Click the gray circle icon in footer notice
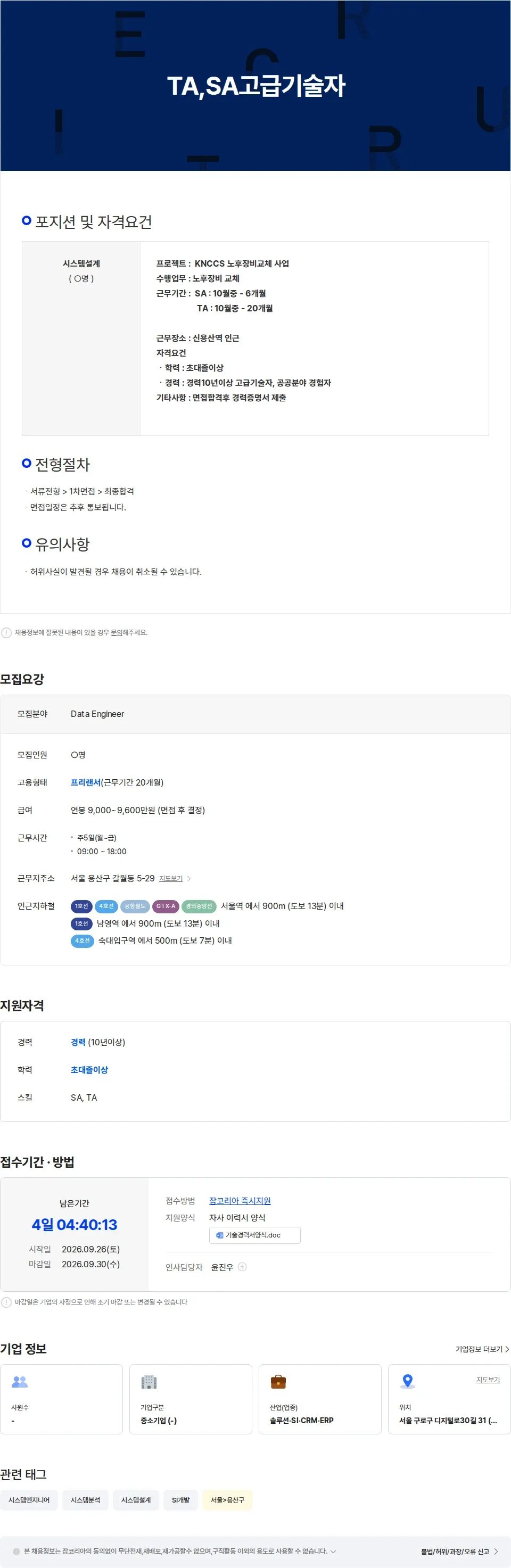The width and height of the screenshot is (511, 1568). (x=17, y=1551)
